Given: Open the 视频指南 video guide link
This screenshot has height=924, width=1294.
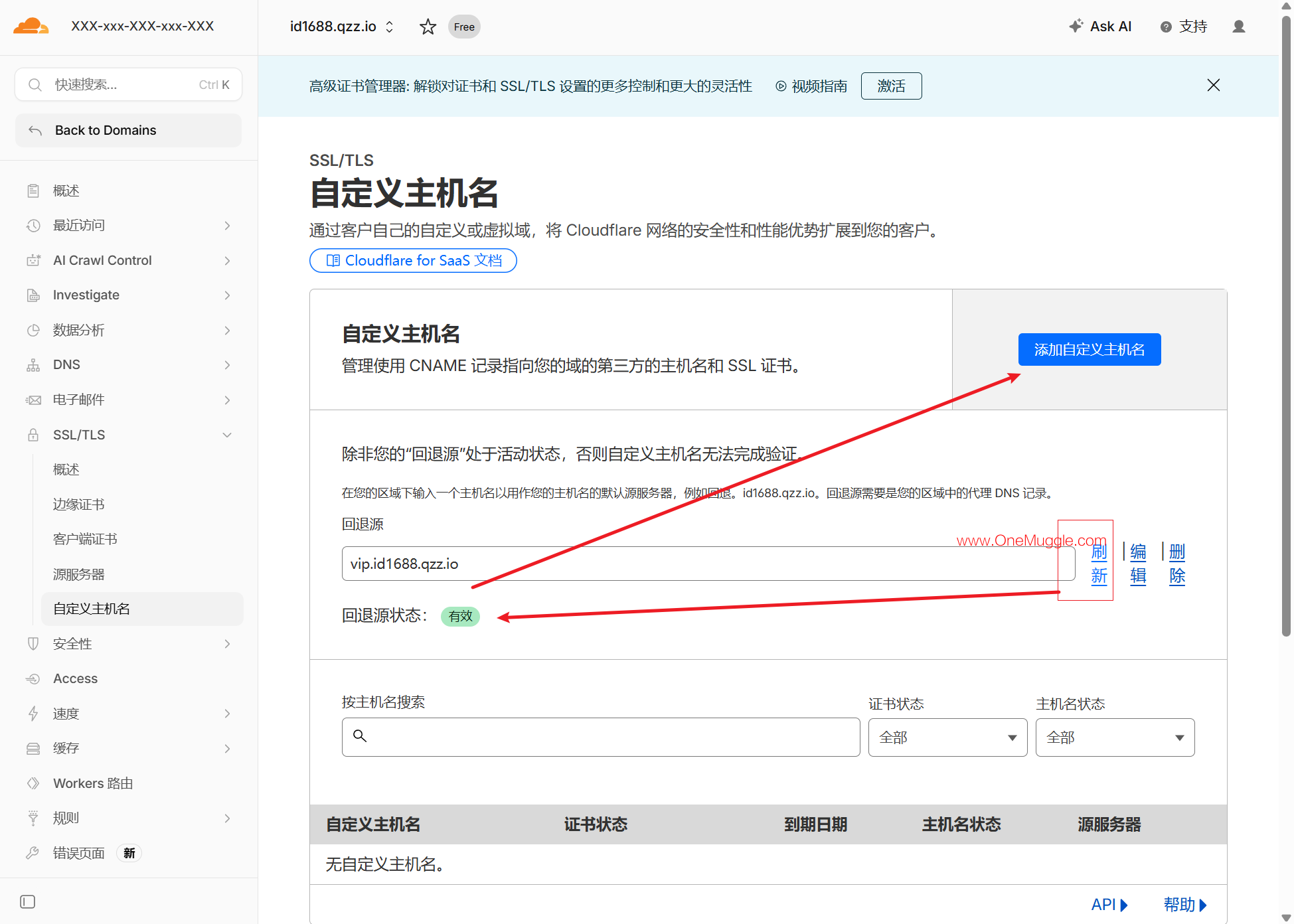Looking at the screenshot, I should [x=811, y=86].
